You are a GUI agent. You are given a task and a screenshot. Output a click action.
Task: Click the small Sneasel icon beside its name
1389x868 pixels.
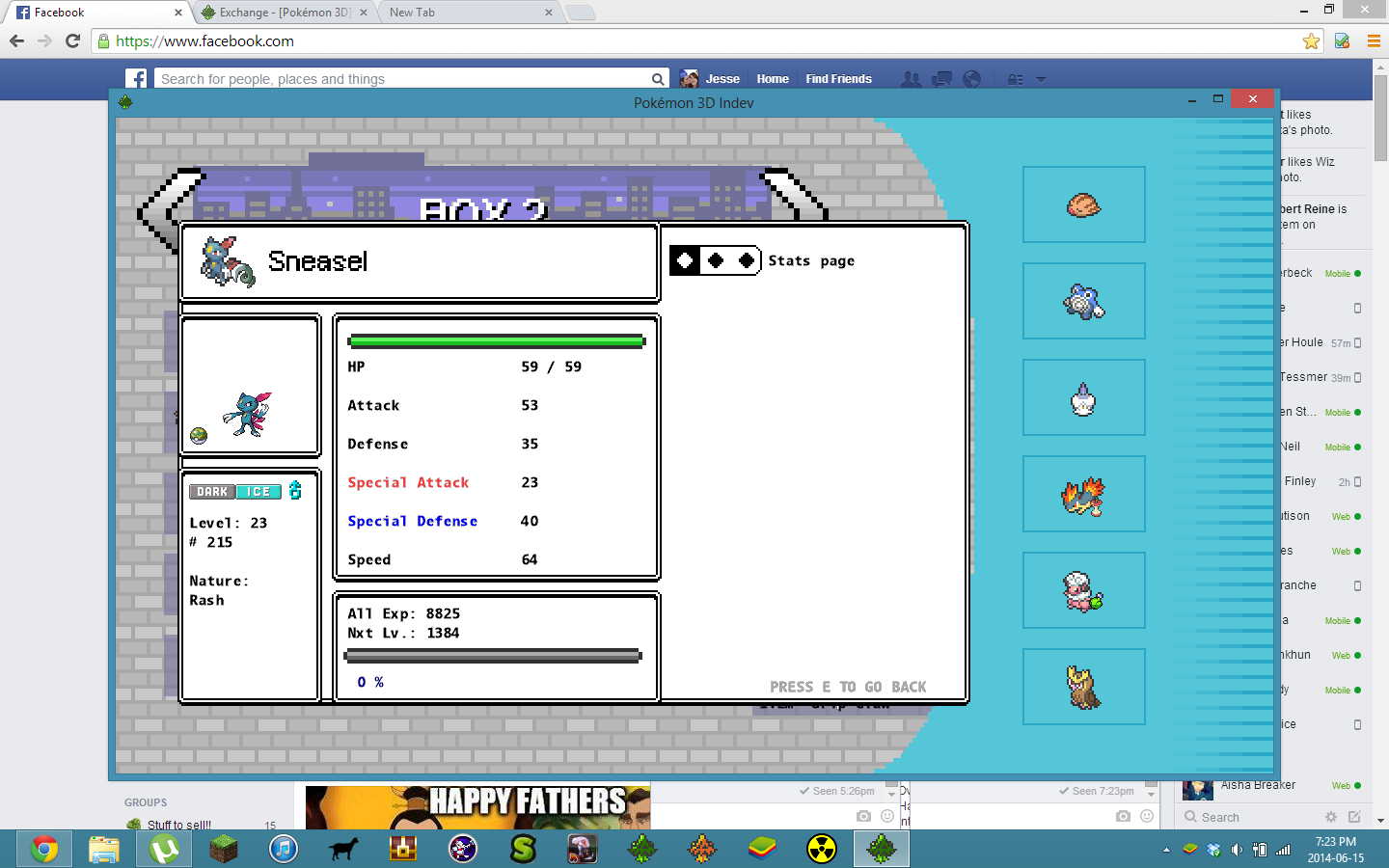(x=228, y=262)
